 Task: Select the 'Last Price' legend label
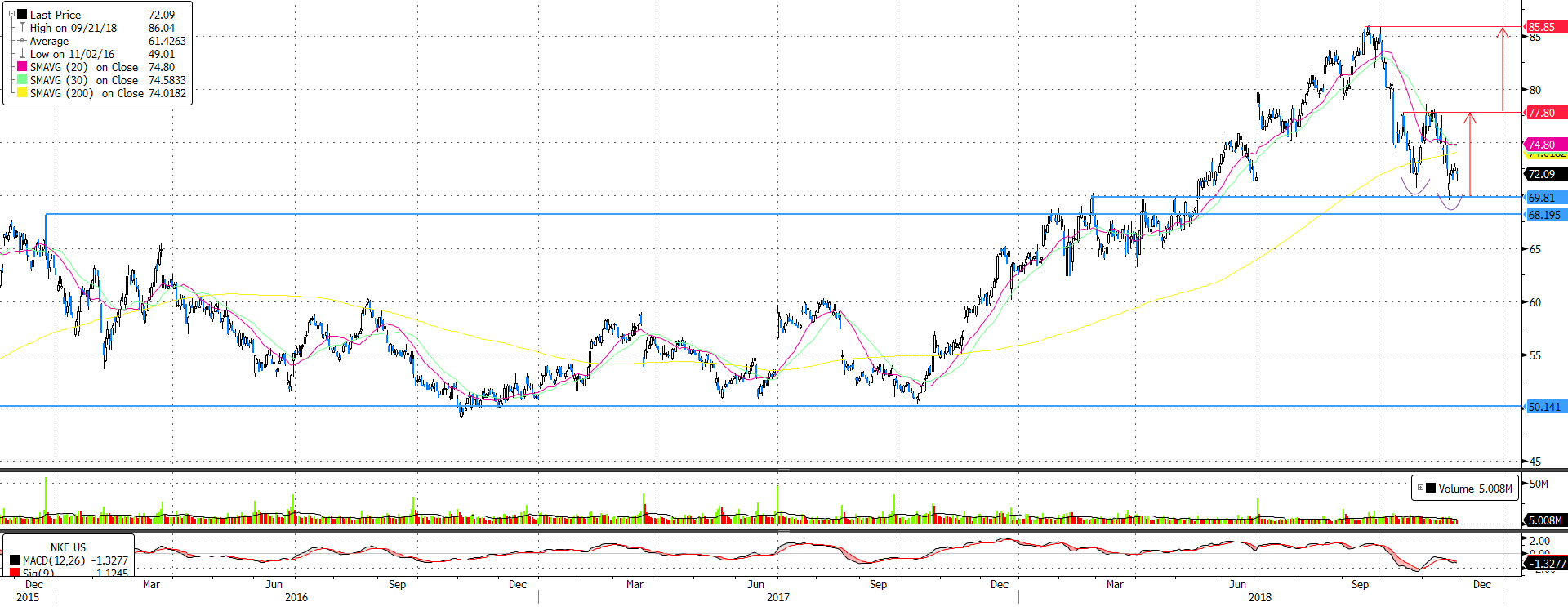[56, 15]
